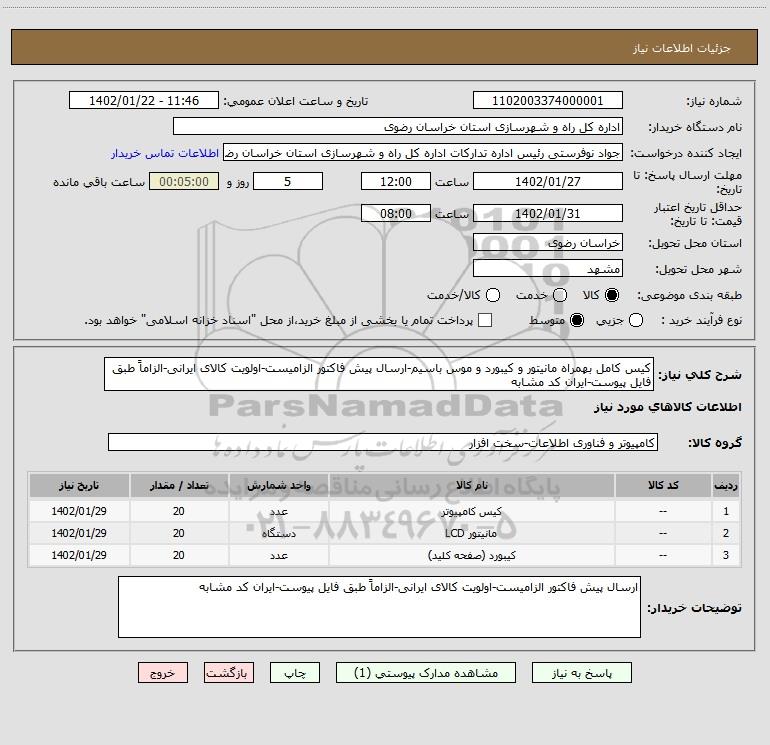The width and height of the screenshot is (770, 745).
Task: Click the need number field 1102003374000001
Action: coord(548,101)
